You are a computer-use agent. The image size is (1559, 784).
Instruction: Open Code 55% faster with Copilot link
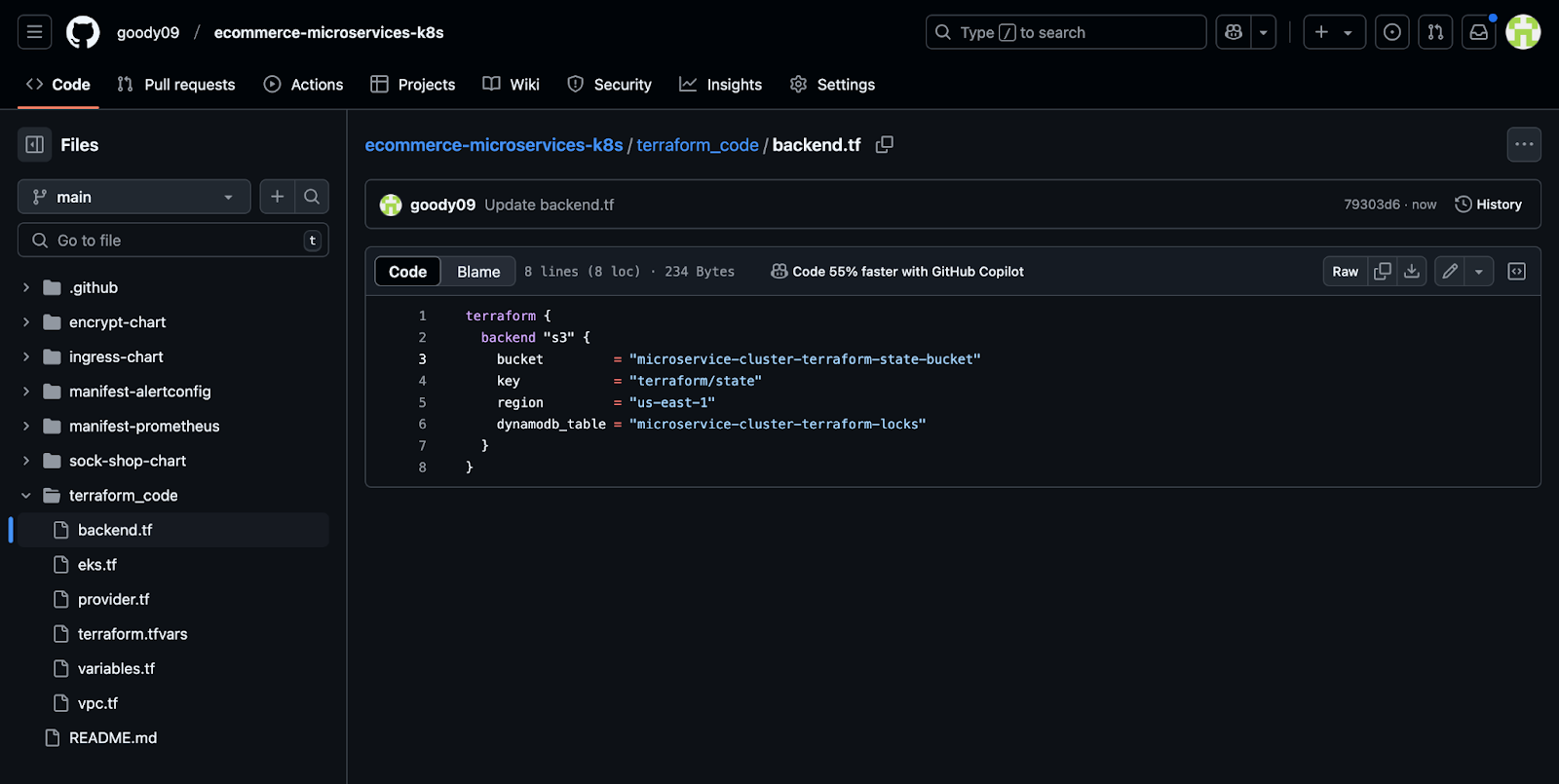[897, 272]
